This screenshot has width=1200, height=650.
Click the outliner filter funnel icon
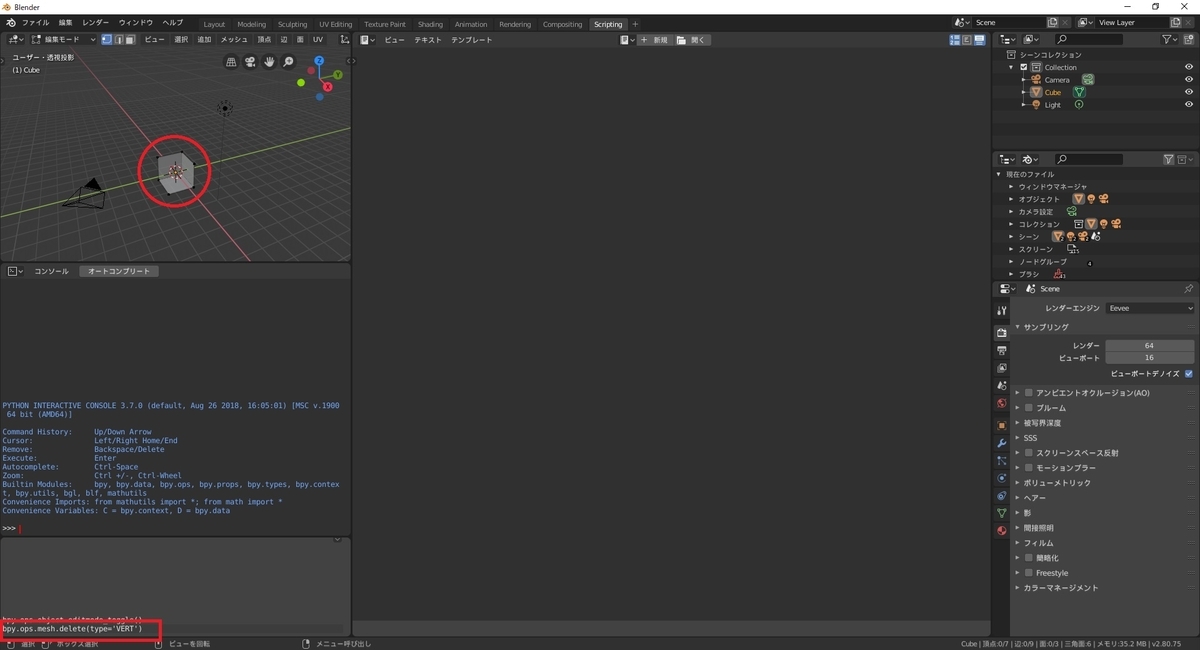point(1169,39)
